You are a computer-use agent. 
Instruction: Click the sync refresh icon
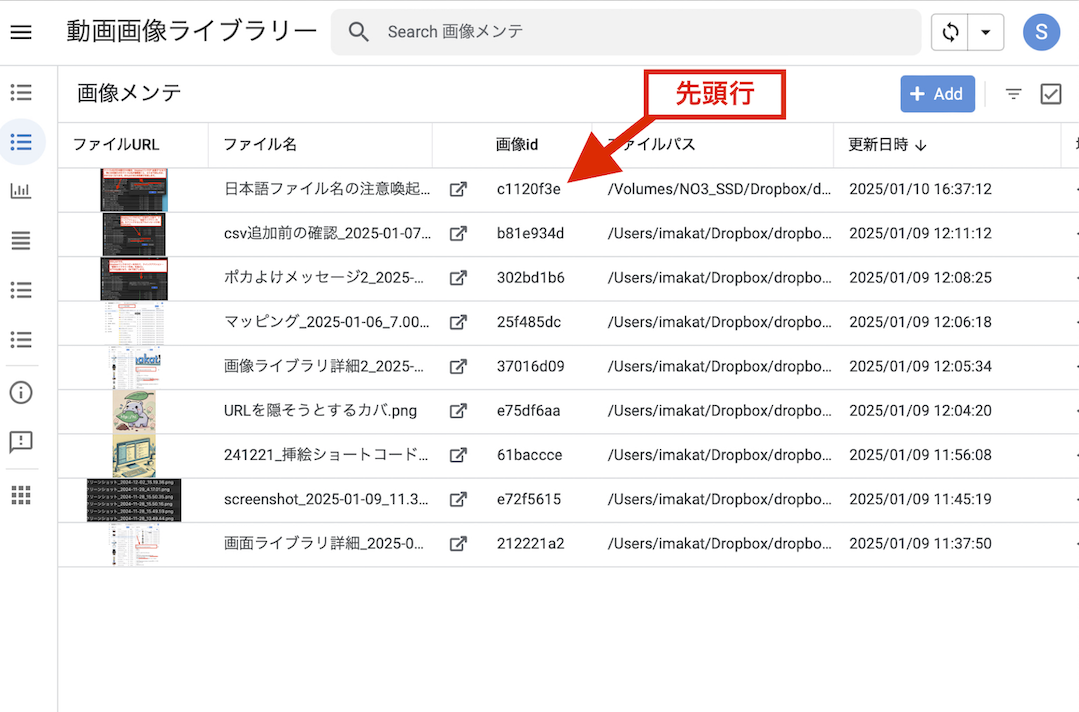pyautogui.click(x=949, y=32)
